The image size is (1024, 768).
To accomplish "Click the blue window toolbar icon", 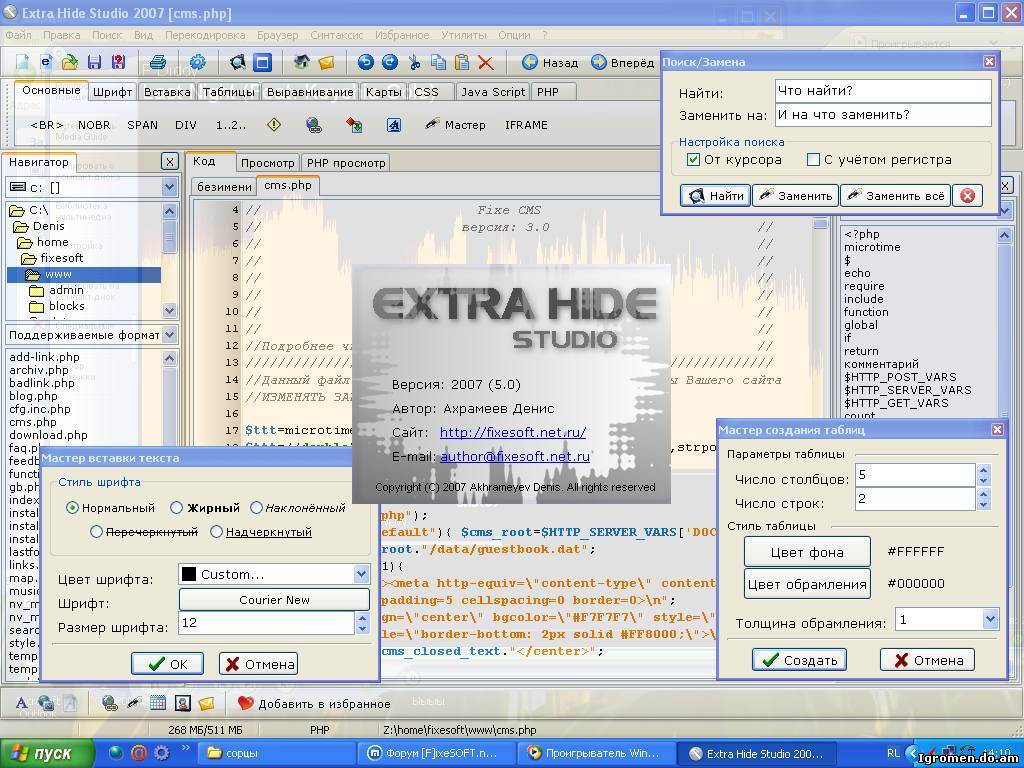I will pos(263,63).
